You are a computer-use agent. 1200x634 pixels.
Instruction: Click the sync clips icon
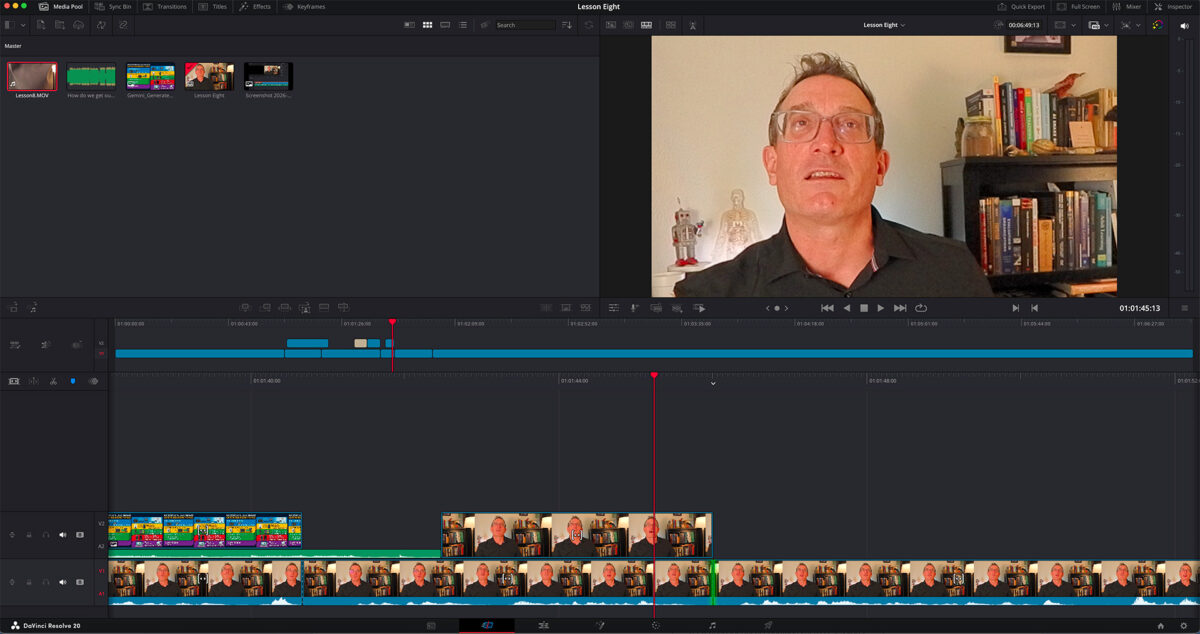click(x=101, y=25)
